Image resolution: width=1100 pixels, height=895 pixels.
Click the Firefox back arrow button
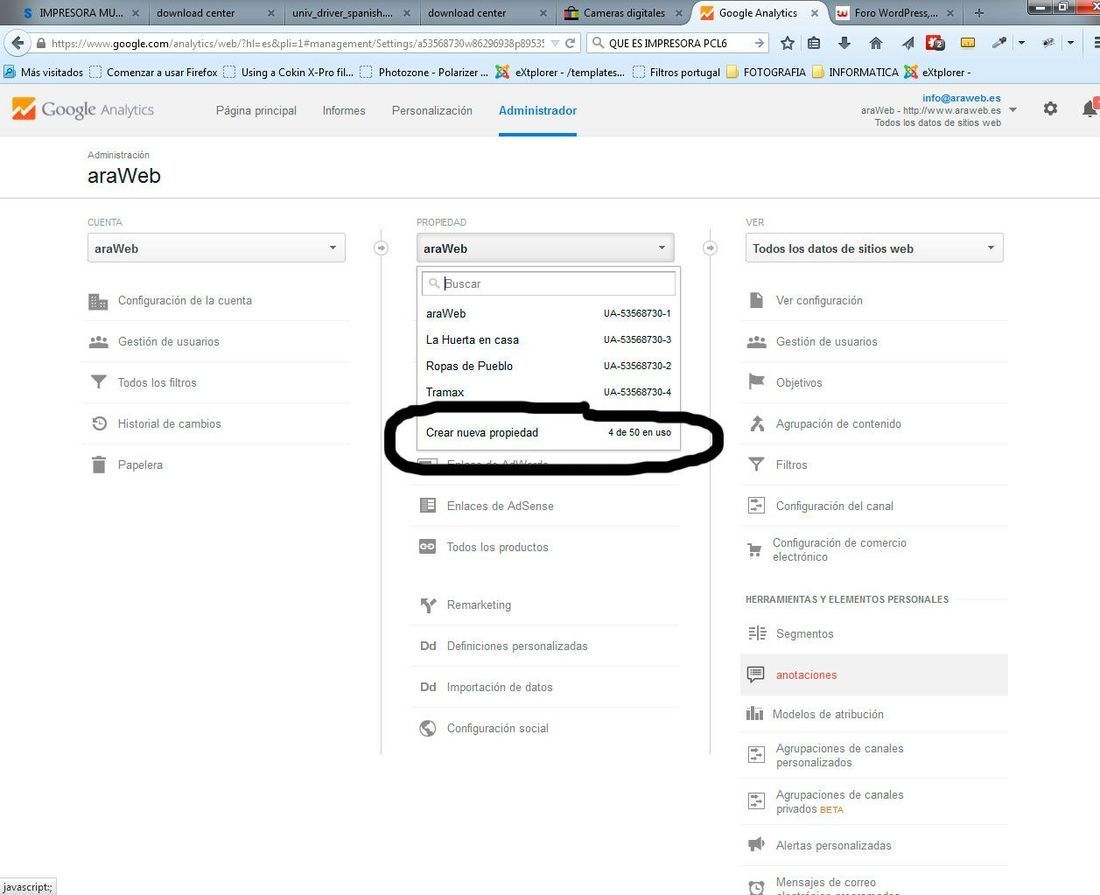point(17,43)
